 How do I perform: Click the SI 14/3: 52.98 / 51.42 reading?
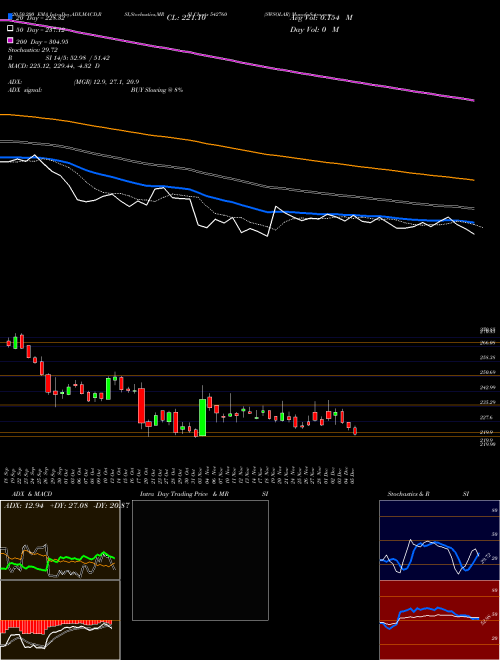[x=78, y=58]
